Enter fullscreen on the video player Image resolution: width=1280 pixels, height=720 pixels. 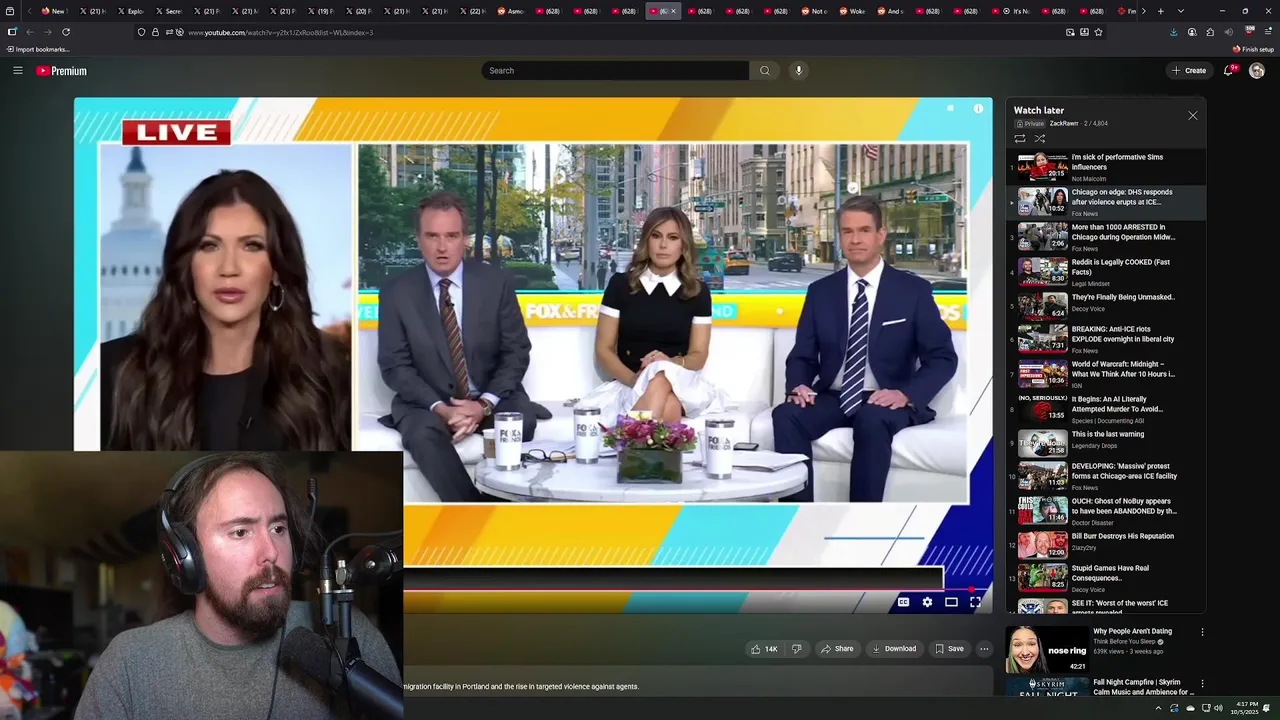pyautogui.click(x=975, y=602)
